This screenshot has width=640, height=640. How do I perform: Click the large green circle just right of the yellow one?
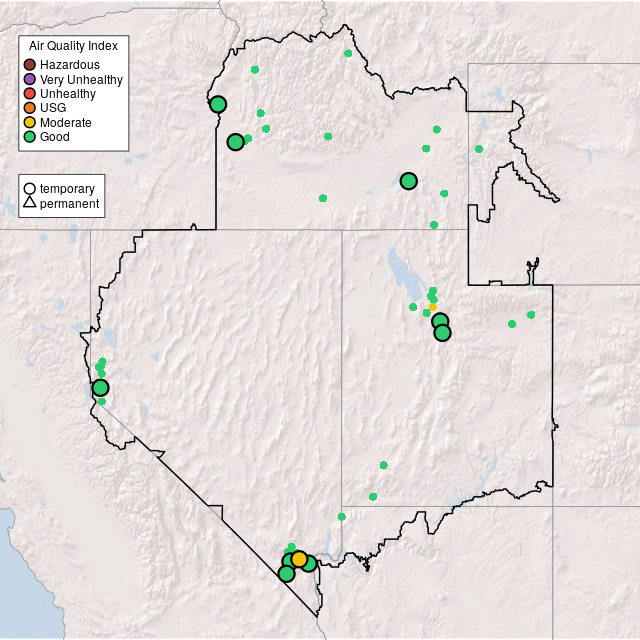(309, 563)
